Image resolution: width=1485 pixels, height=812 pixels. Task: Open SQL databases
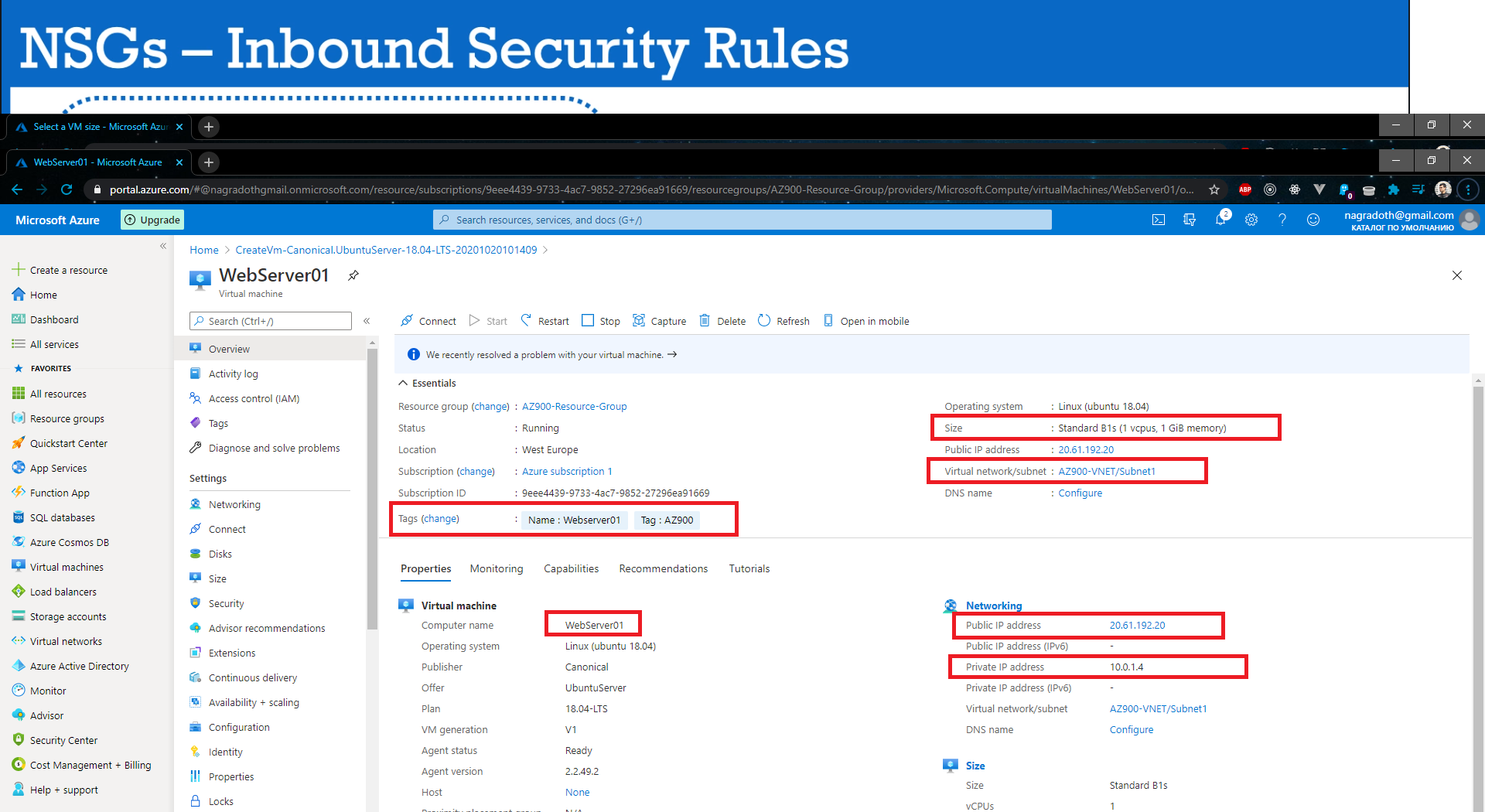click(x=53, y=517)
